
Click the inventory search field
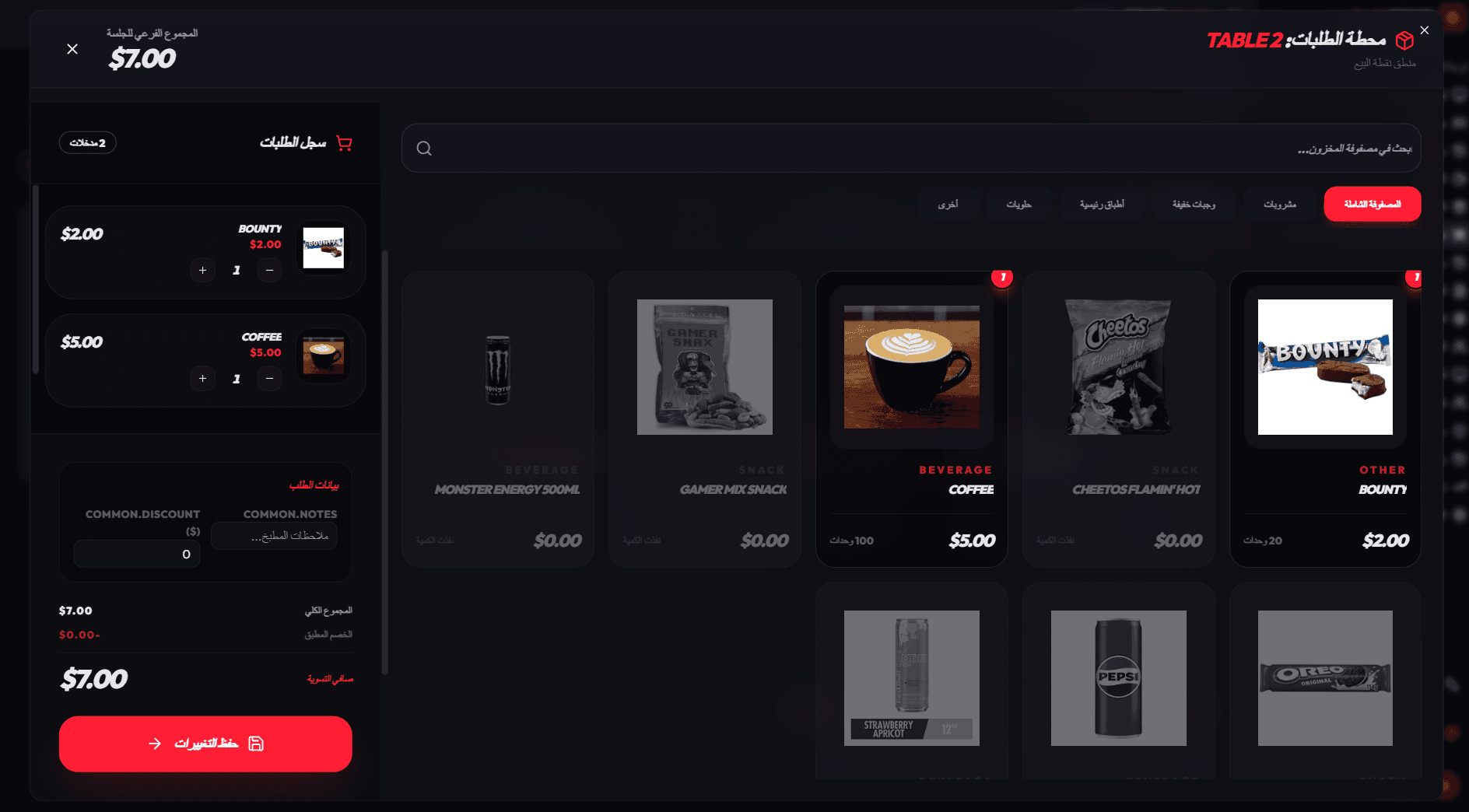pyautogui.click(x=911, y=148)
